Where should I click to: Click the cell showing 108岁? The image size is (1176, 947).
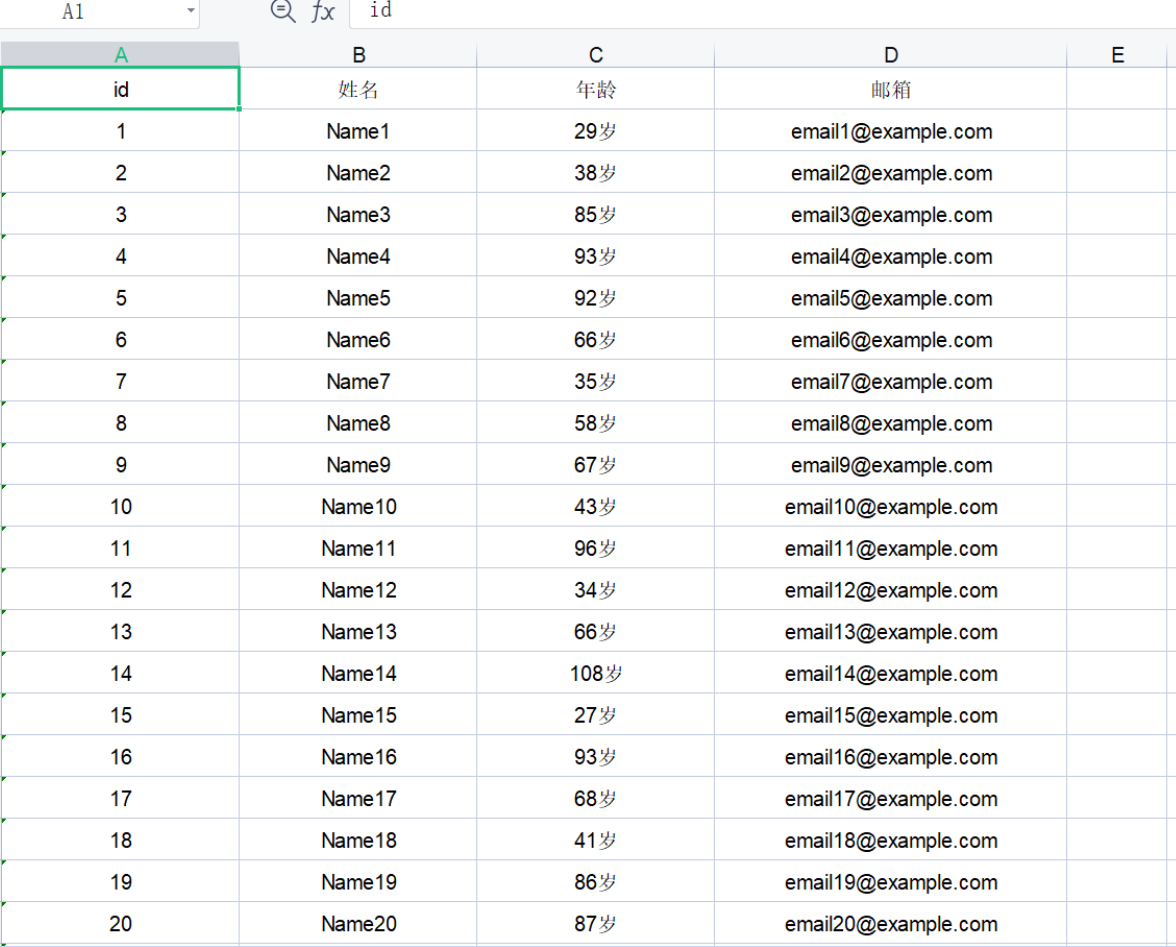595,673
